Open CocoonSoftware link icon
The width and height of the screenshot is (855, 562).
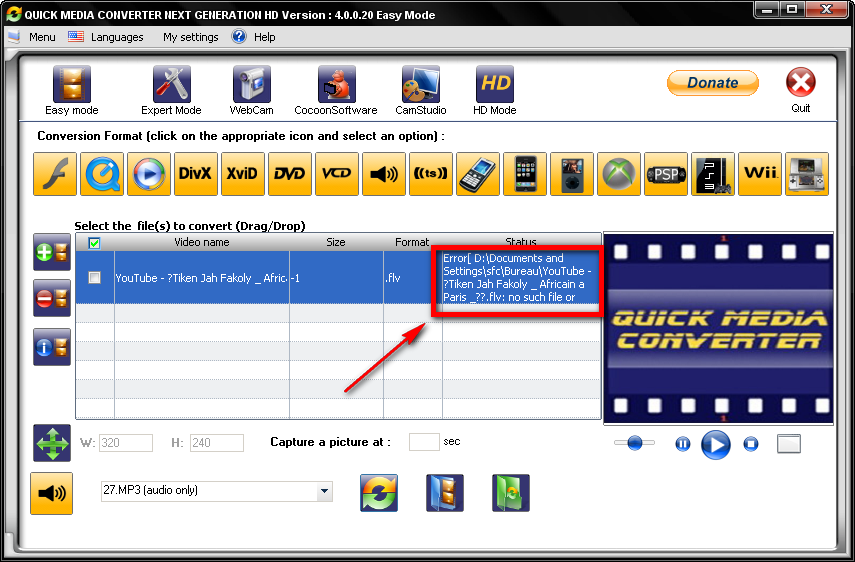click(336, 90)
